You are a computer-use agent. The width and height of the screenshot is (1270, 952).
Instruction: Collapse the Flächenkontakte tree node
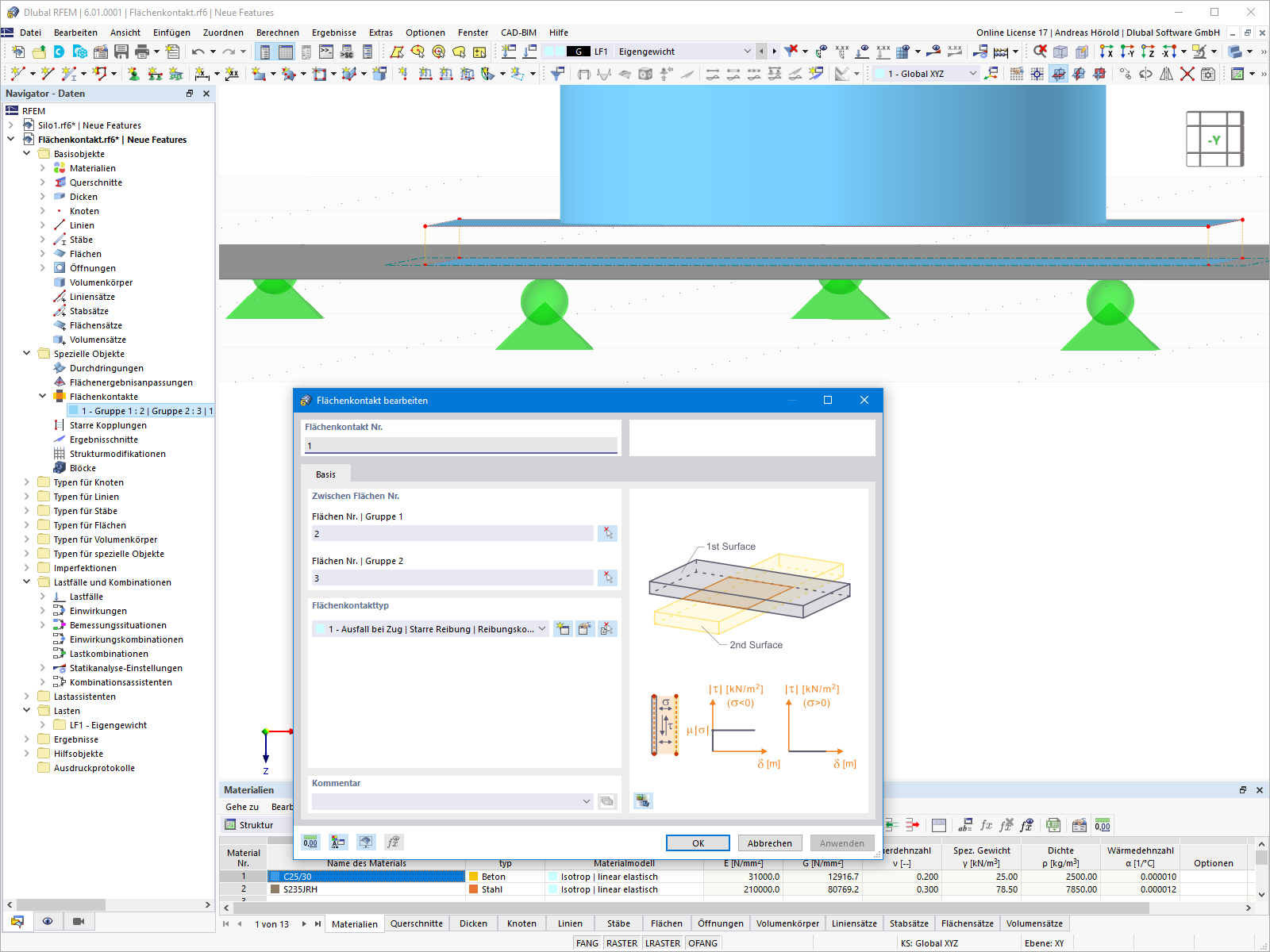pyautogui.click(x=43, y=397)
